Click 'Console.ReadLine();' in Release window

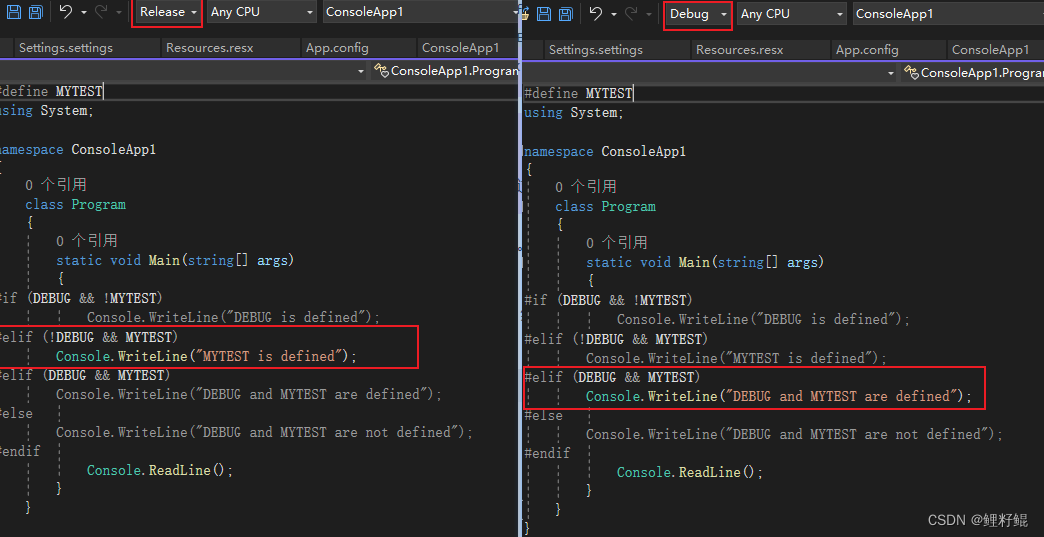[x=160, y=470]
